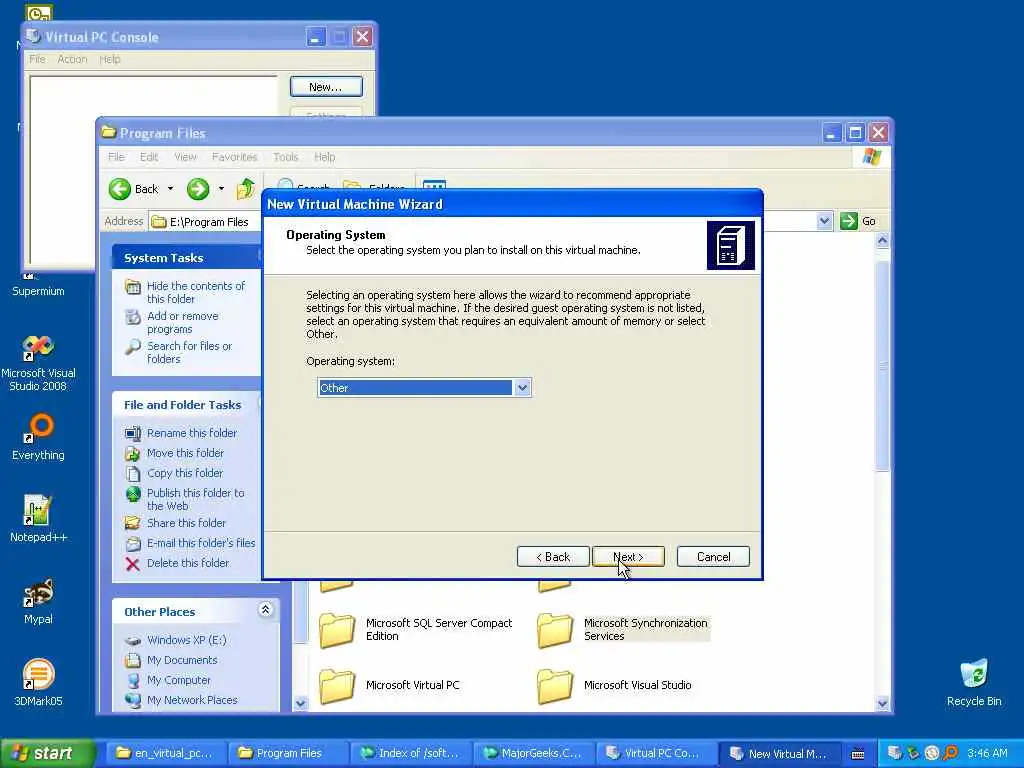Open Forward history dropdown arrow
The height and width of the screenshot is (768, 1024).
tap(221, 189)
